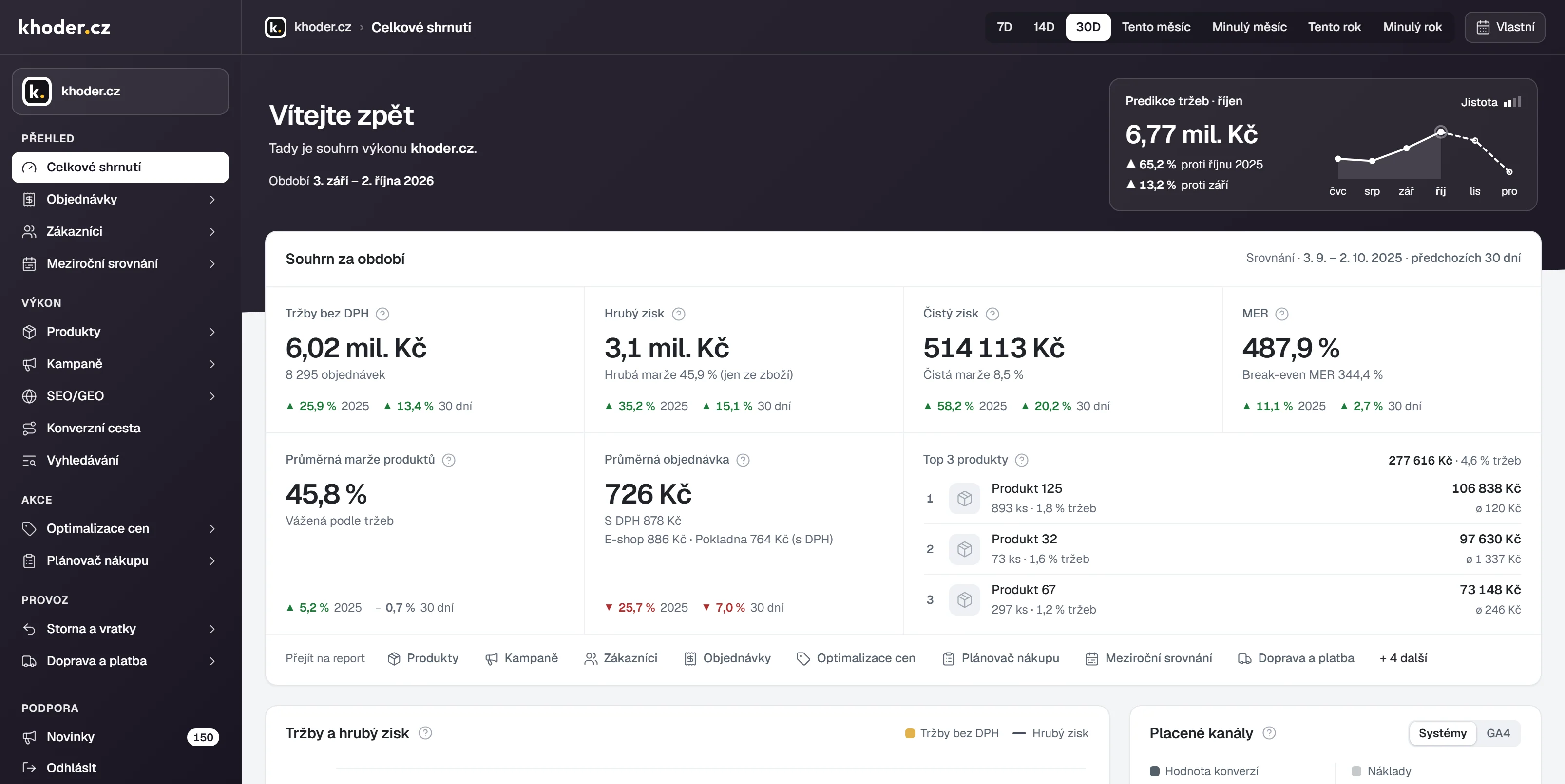Image resolution: width=1565 pixels, height=784 pixels.
Task: Expand Meziroční srovnání in sidebar
Action: coord(120,263)
